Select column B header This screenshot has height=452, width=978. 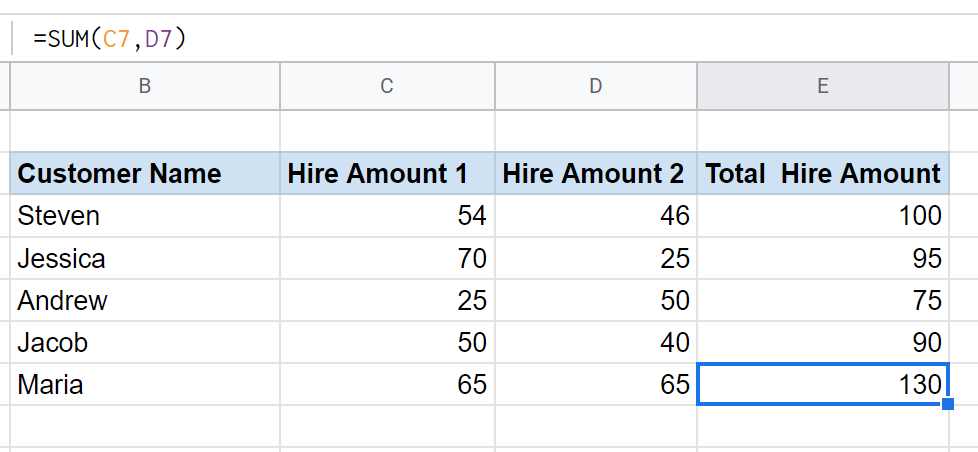point(145,86)
